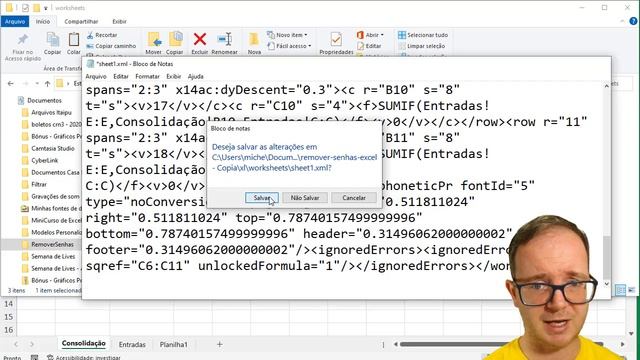Click Excel horizontal scroll right arrow
Viewport: 640px width, 360px height.
click(x=622, y=344)
